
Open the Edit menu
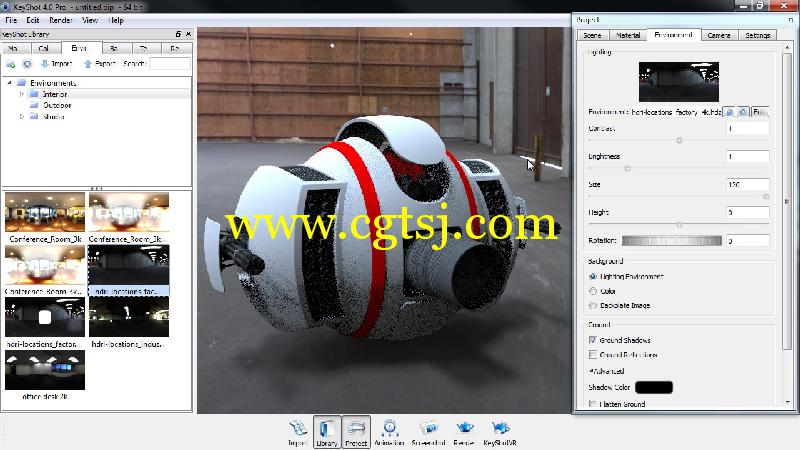coord(33,20)
